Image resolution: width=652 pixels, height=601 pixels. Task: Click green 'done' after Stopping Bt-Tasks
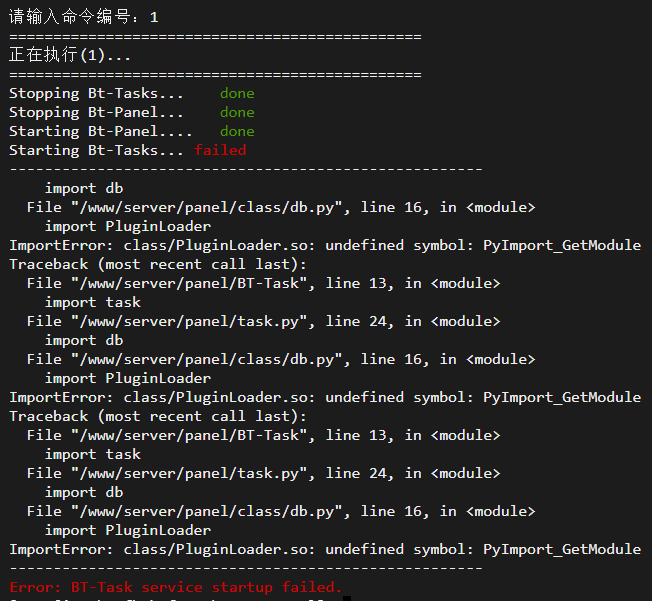pyautogui.click(x=237, y=93)
